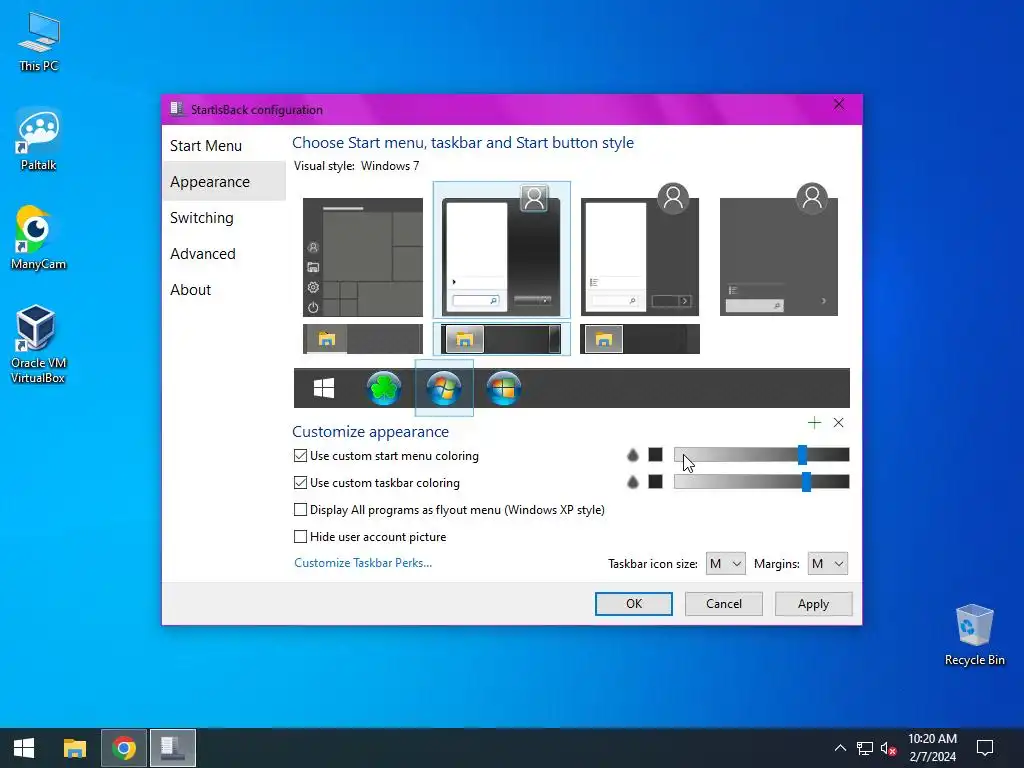
Task: Select the ManyCam desktop shortcut
Action: (39, 238)
